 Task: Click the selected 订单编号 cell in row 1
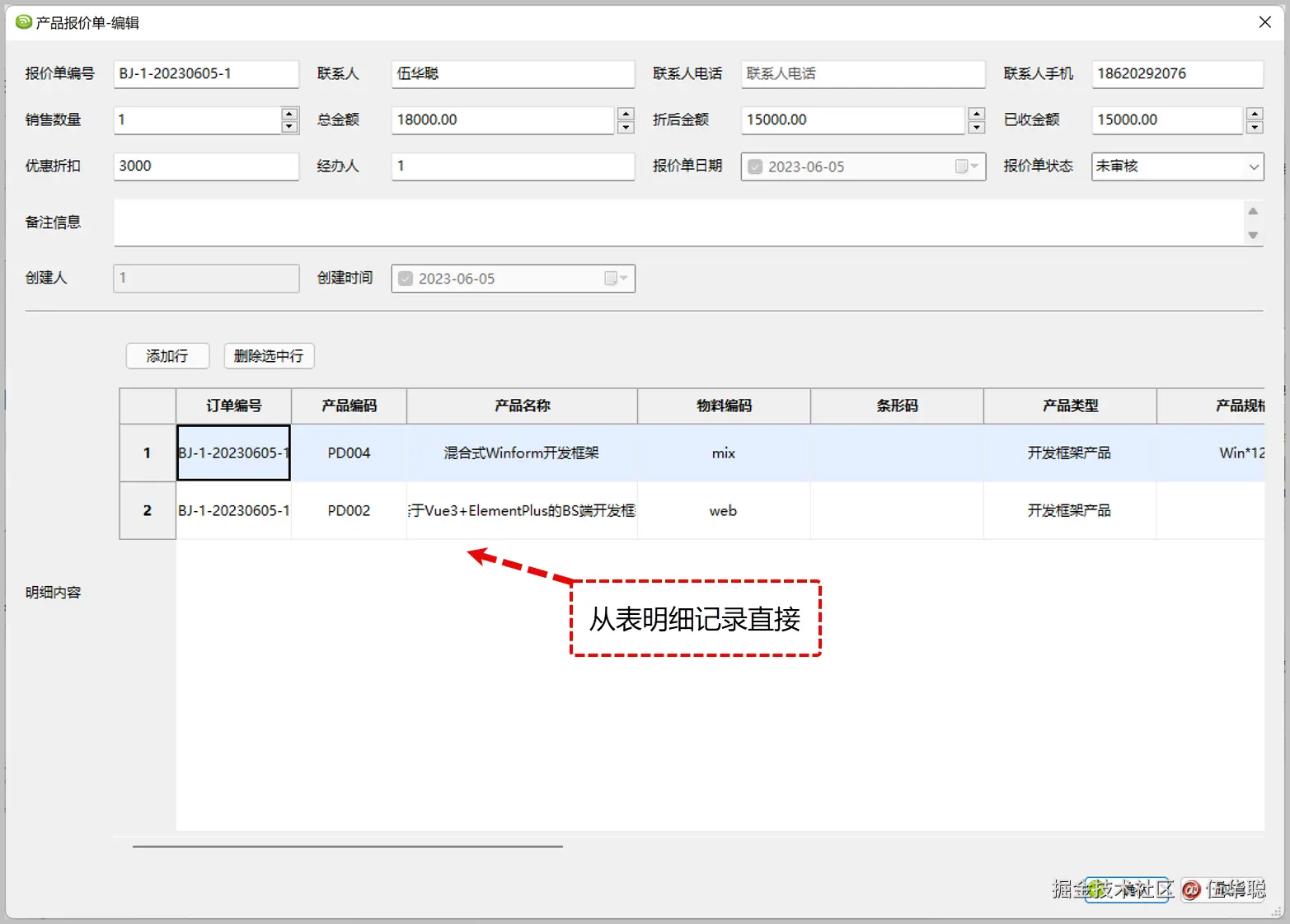tap(234, 453)
